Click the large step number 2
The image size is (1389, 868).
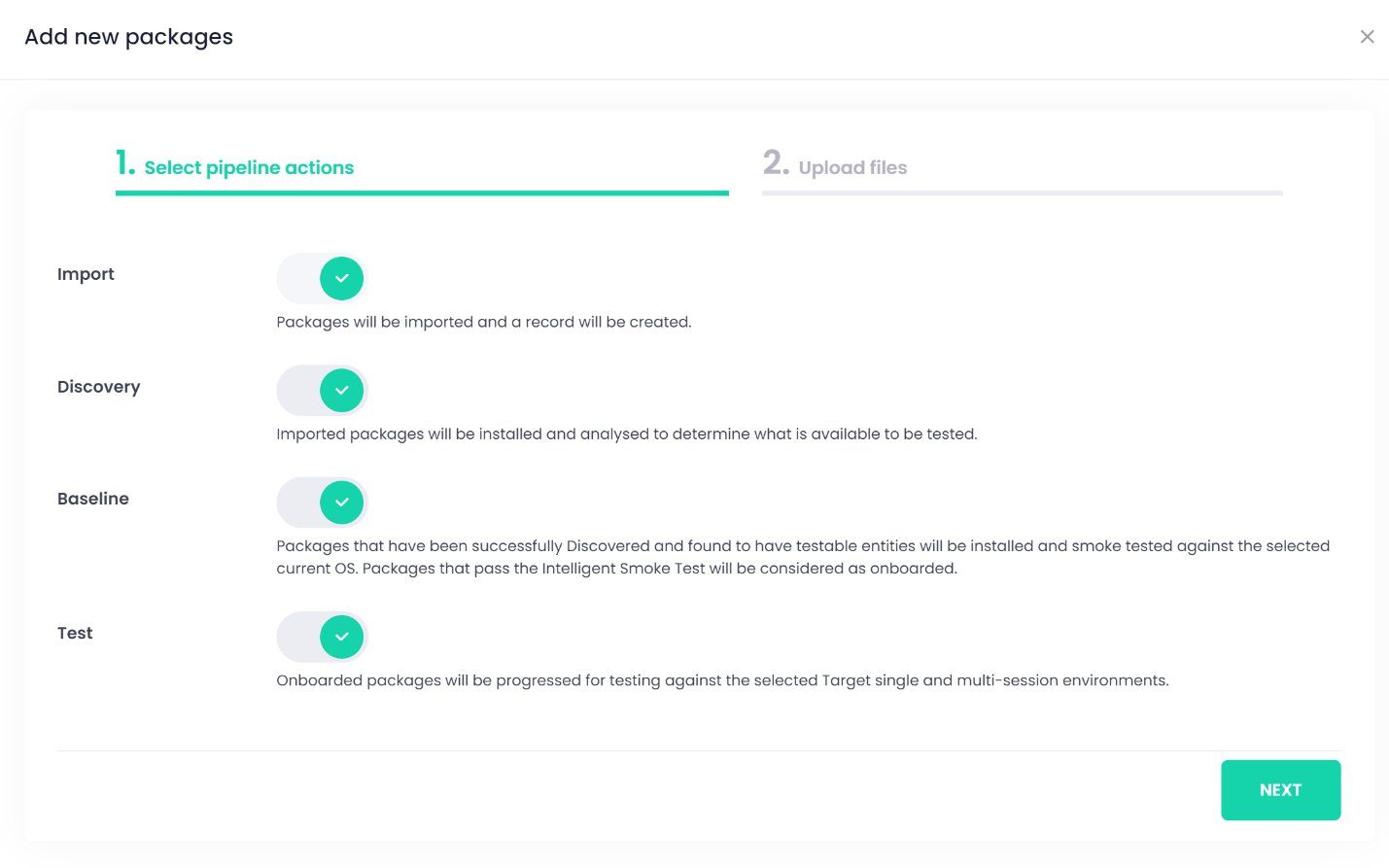775,163
